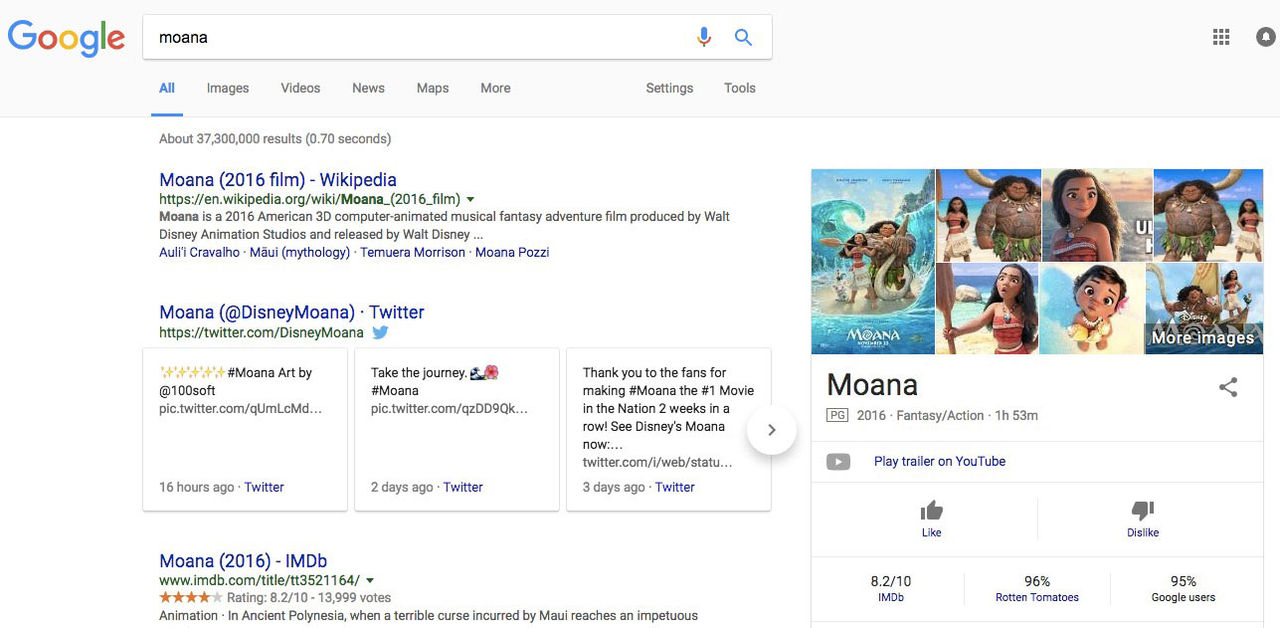Show next tweets with carousel arrow
Screen dimensions: 1280x628
point(771,430)
